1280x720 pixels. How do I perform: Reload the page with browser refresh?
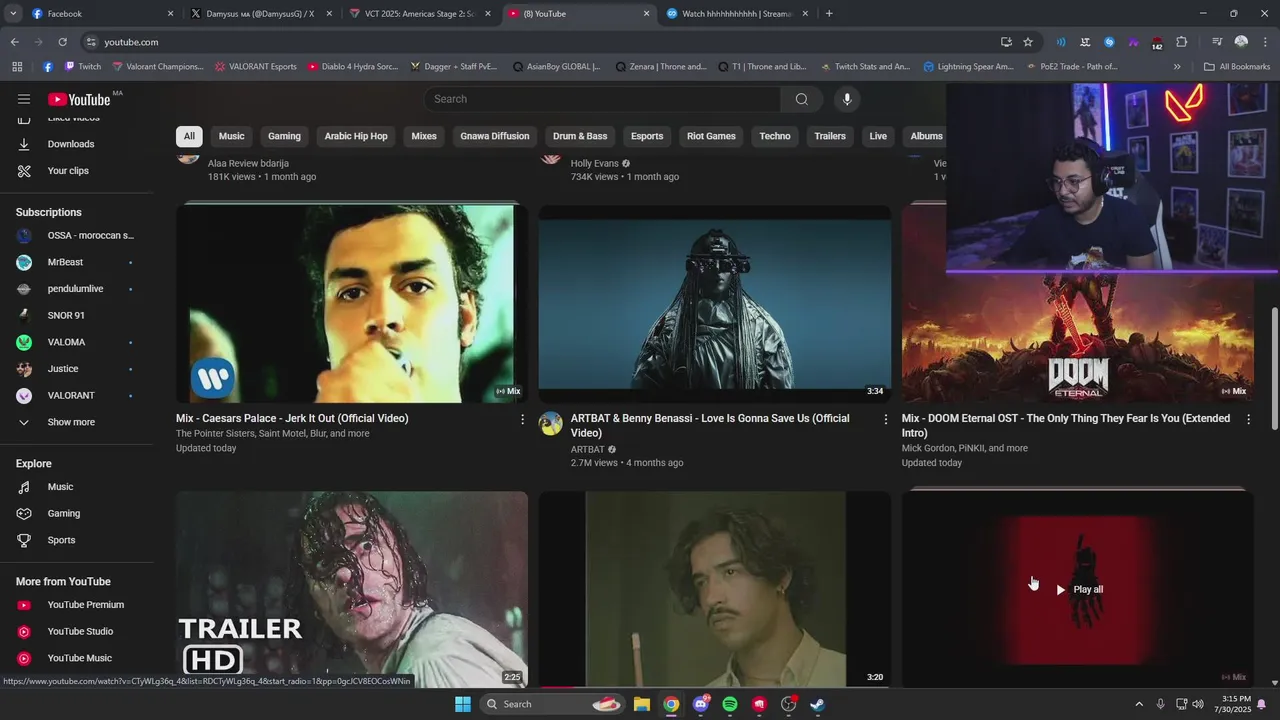click(62, 42)
